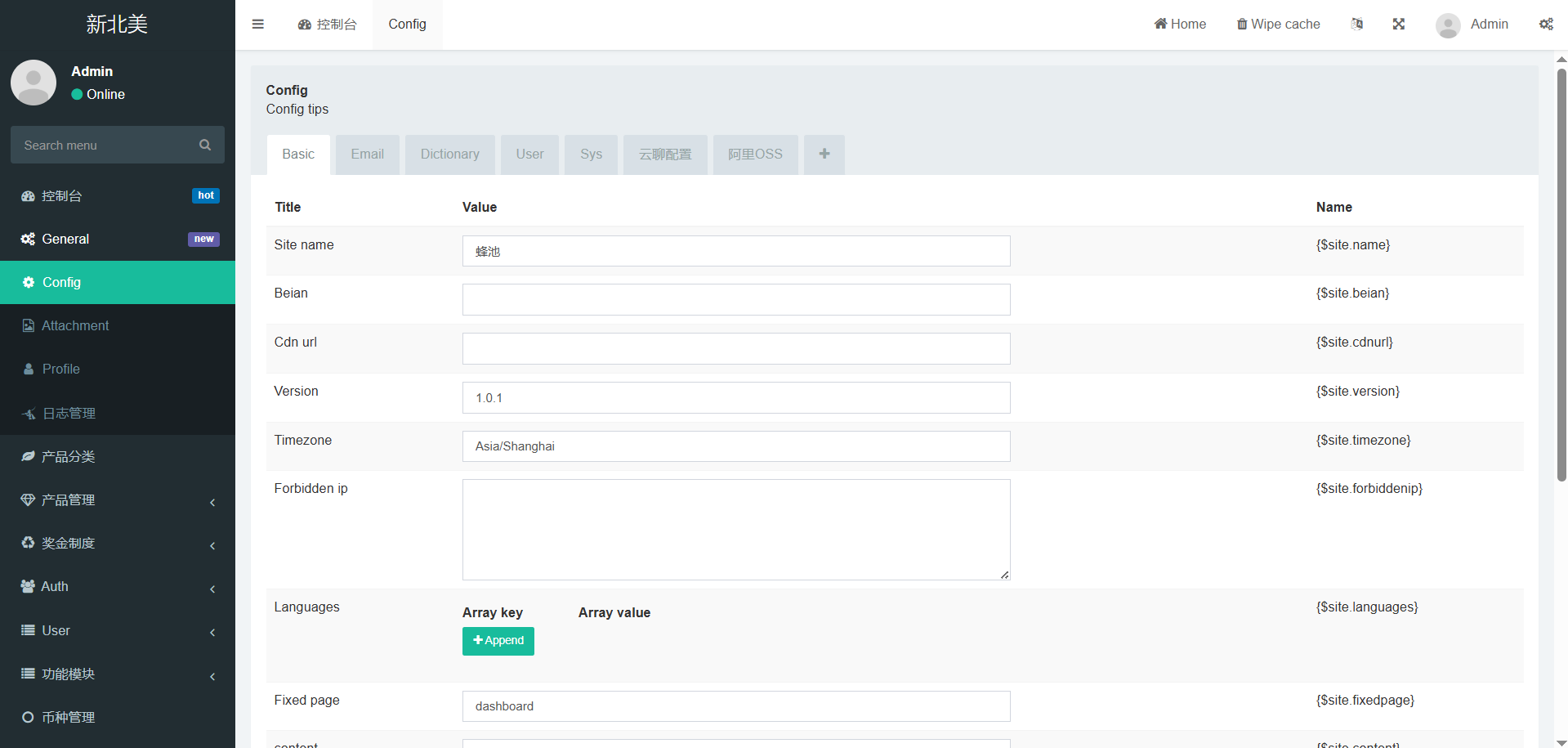The width and height of the screenshot is (1568, 748).
Task: Click the Home icon in top bar
Action: pyautogui.click(x=1160, y=25)
